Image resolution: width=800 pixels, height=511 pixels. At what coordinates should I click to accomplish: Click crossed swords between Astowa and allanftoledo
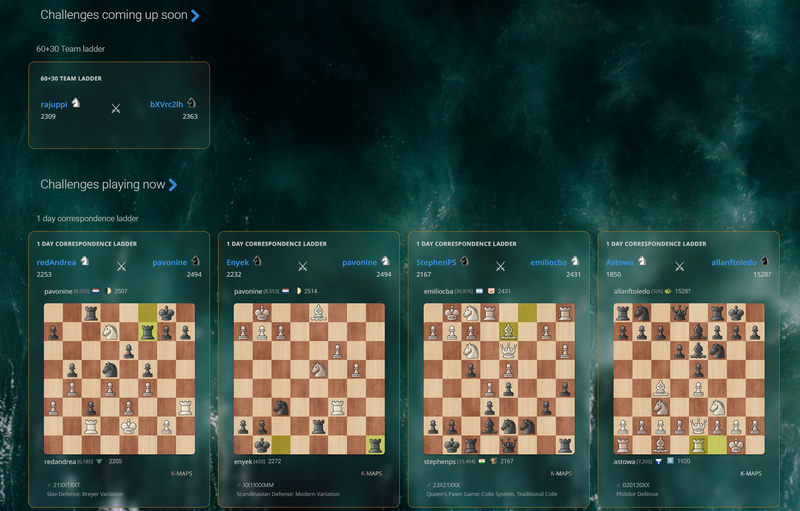click(x=680, y=266)
